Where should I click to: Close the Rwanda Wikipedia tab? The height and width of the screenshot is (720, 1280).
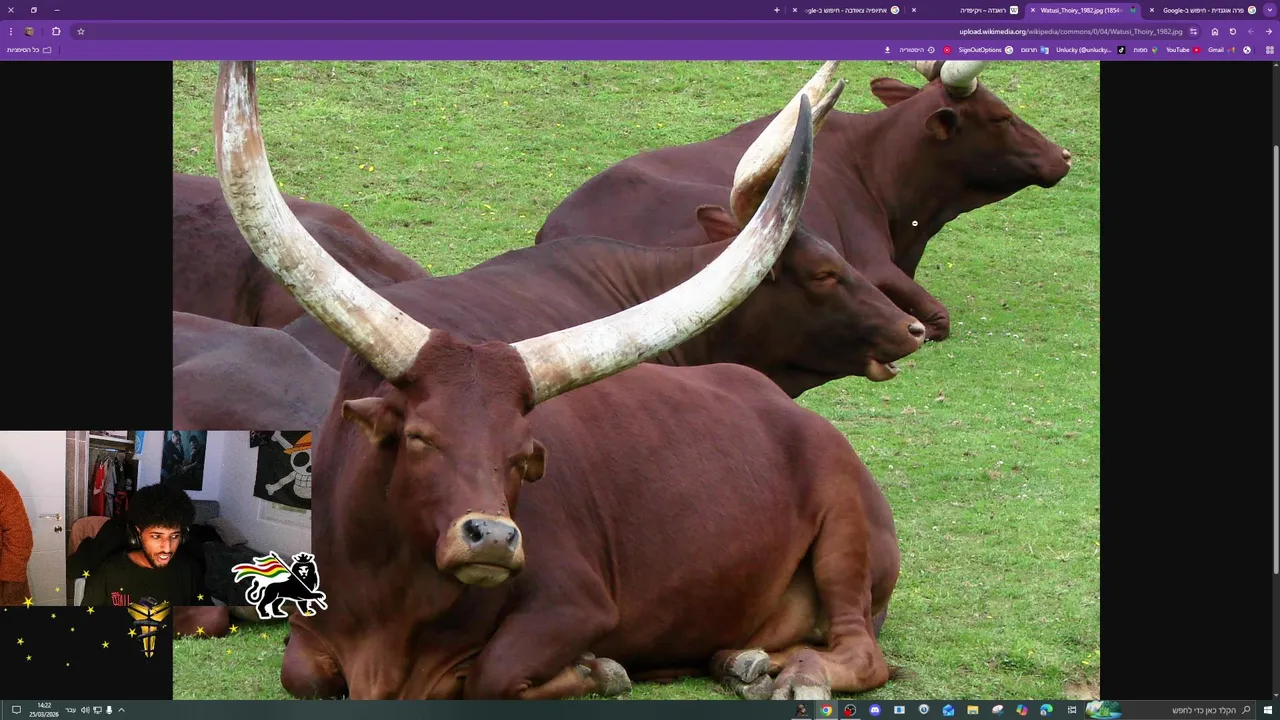[x=915, y=10]
